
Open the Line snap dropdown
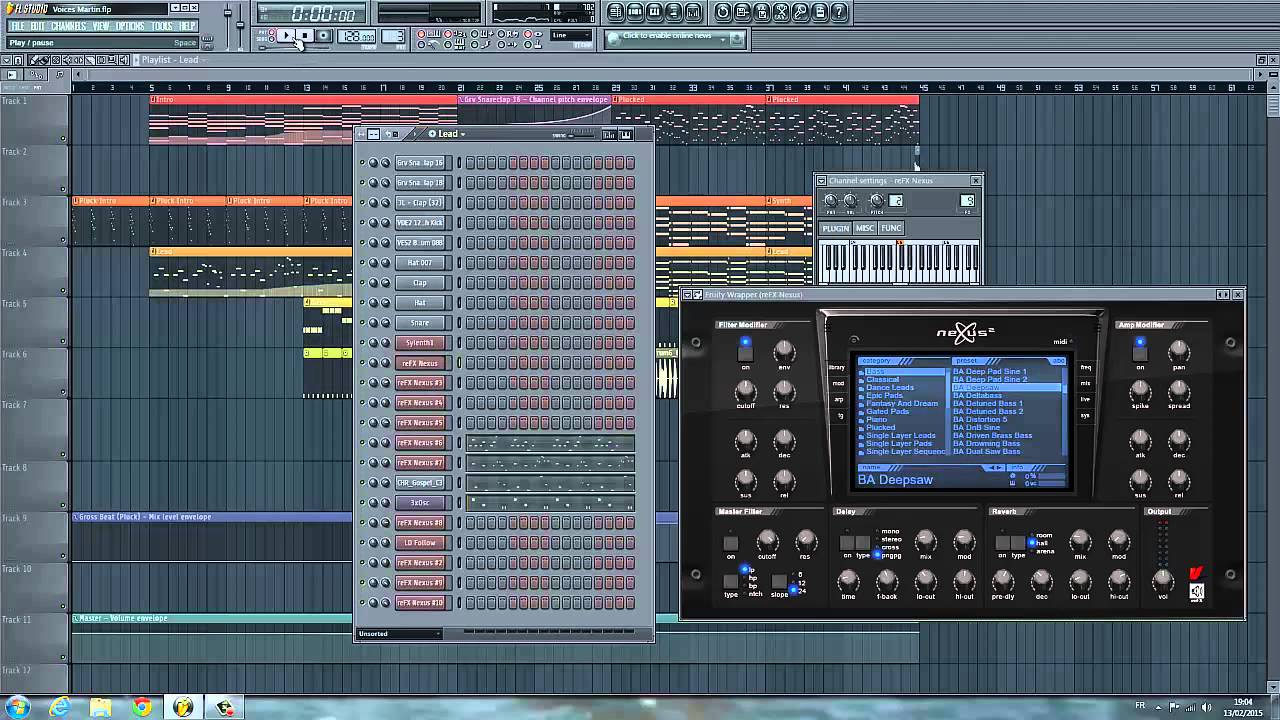(570, 35)
